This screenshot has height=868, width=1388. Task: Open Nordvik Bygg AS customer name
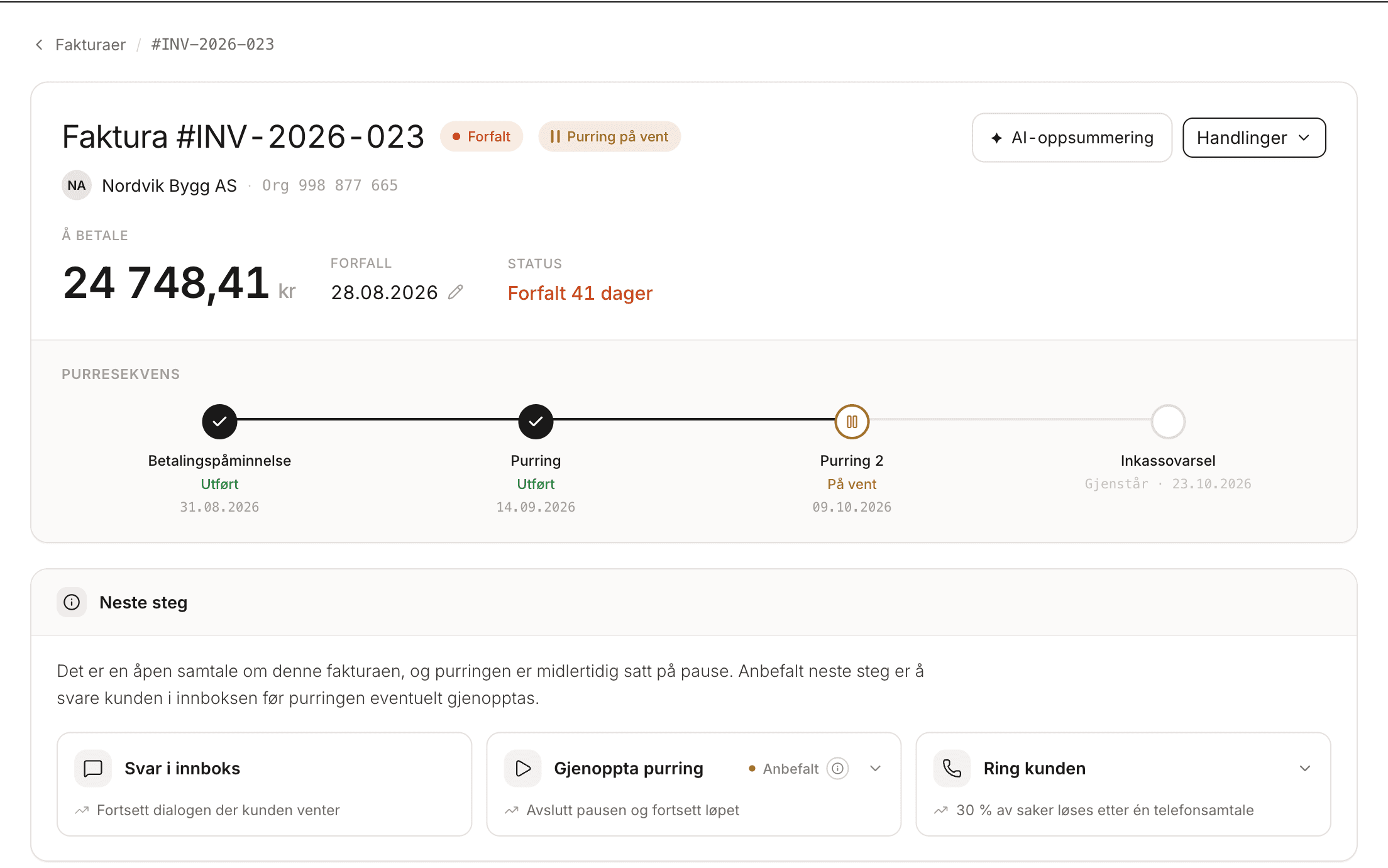[169, 185]
